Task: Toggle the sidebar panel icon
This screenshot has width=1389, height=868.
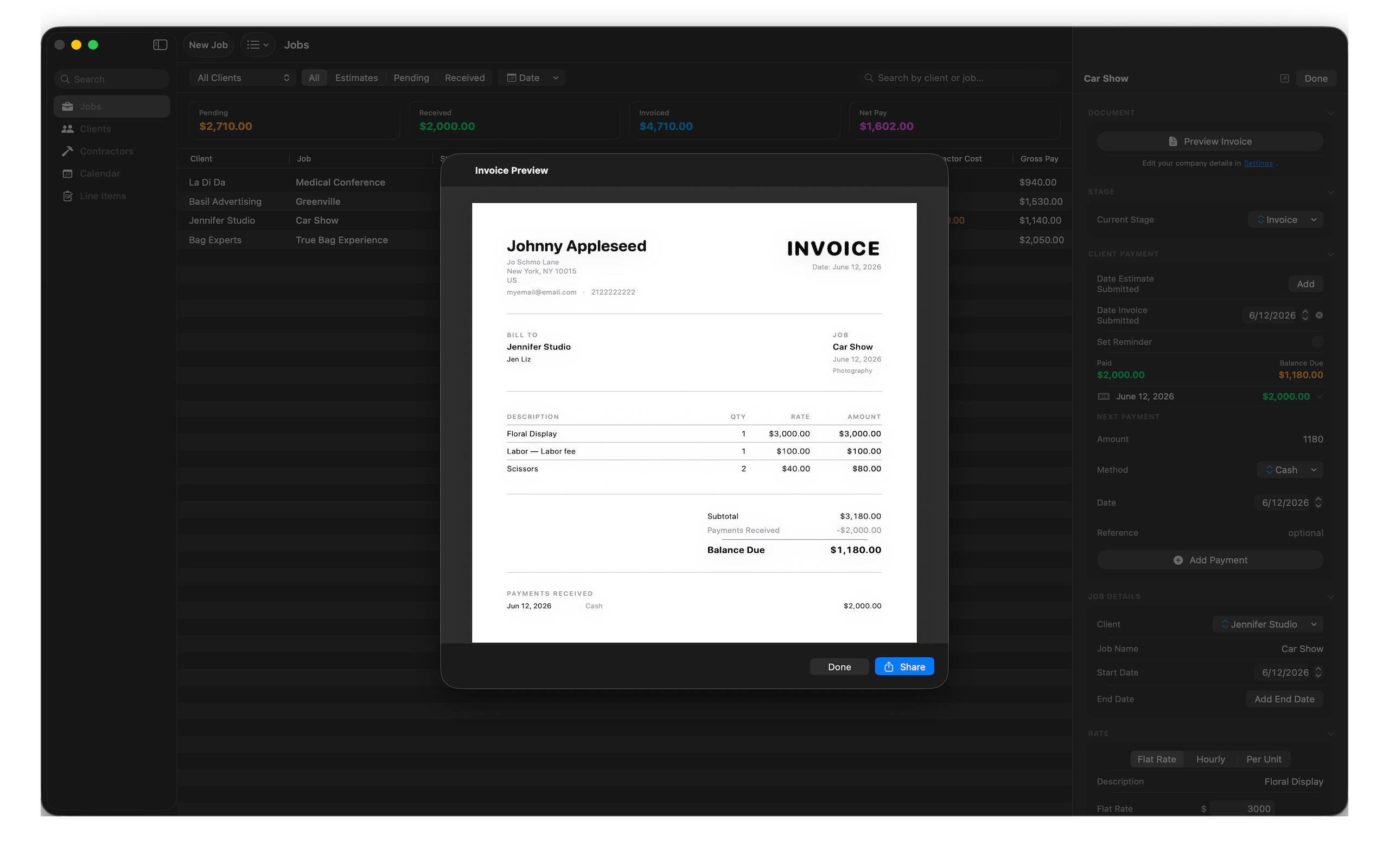Action: pyautogui.click(x=160, y=45)
